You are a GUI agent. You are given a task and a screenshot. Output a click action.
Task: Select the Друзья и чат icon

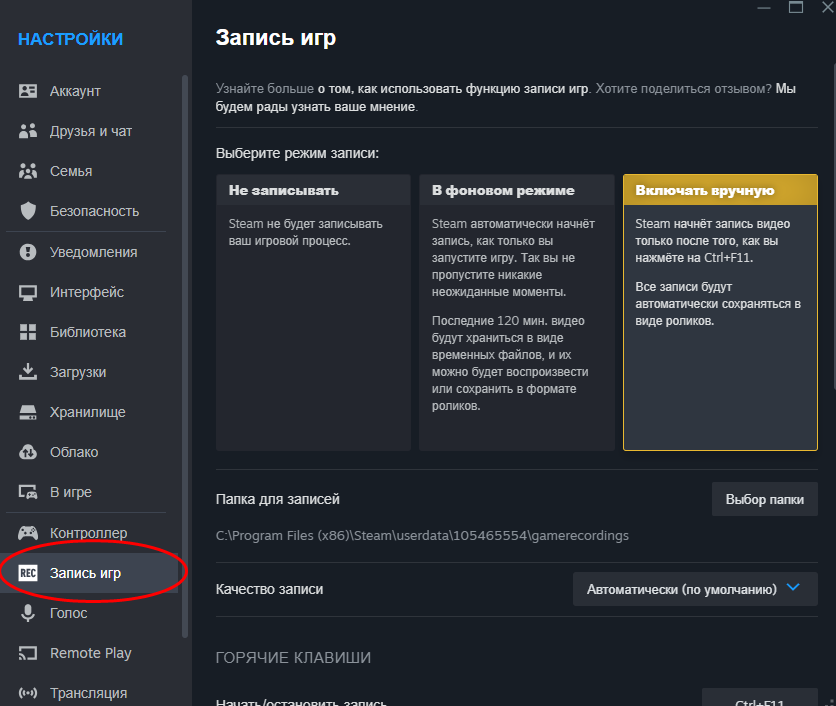27,130
